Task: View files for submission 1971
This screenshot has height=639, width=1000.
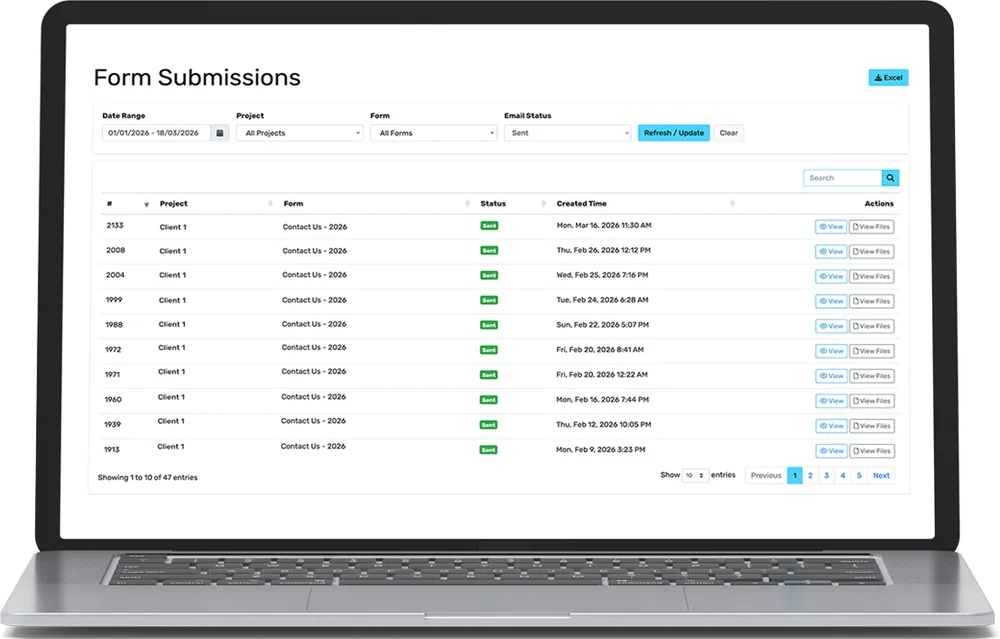Action: click(x=871, y=376)
